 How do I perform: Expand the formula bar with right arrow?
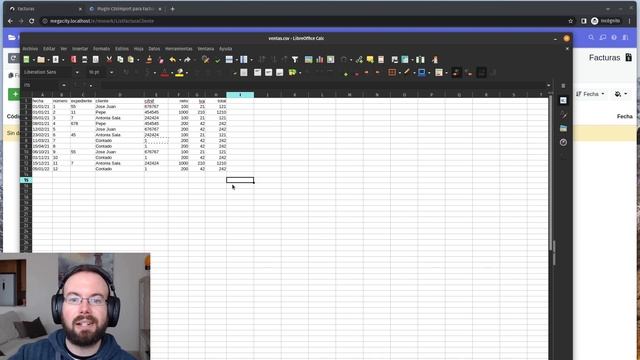tap(549, 85)
